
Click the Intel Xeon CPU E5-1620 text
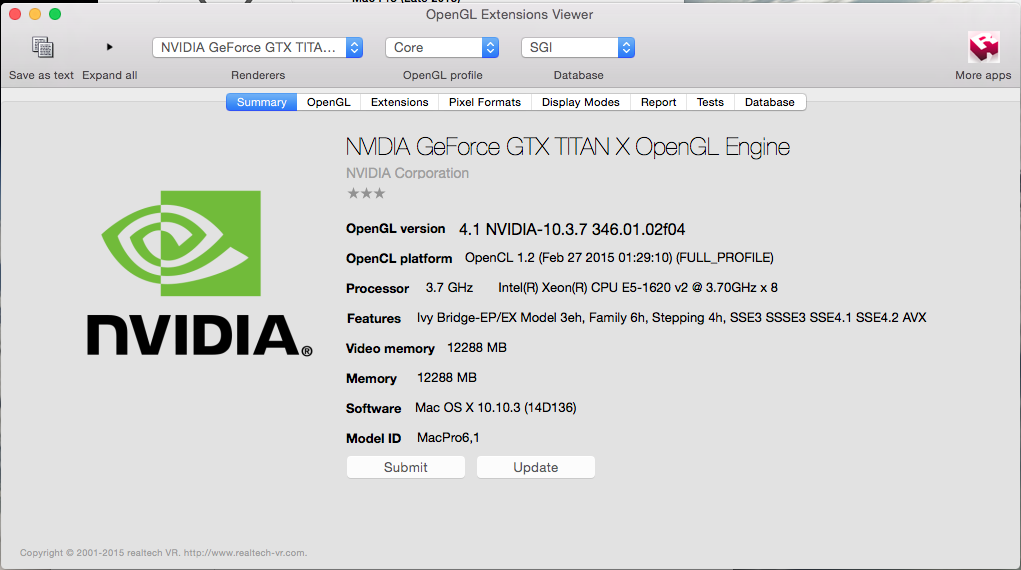637,288
